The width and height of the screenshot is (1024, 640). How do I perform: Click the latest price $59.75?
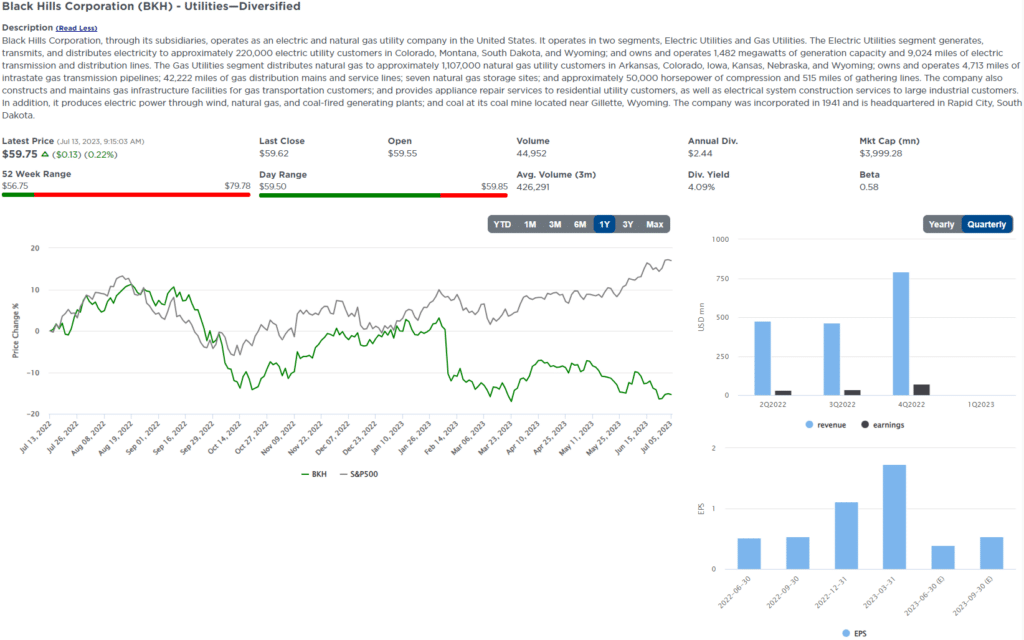20,154
